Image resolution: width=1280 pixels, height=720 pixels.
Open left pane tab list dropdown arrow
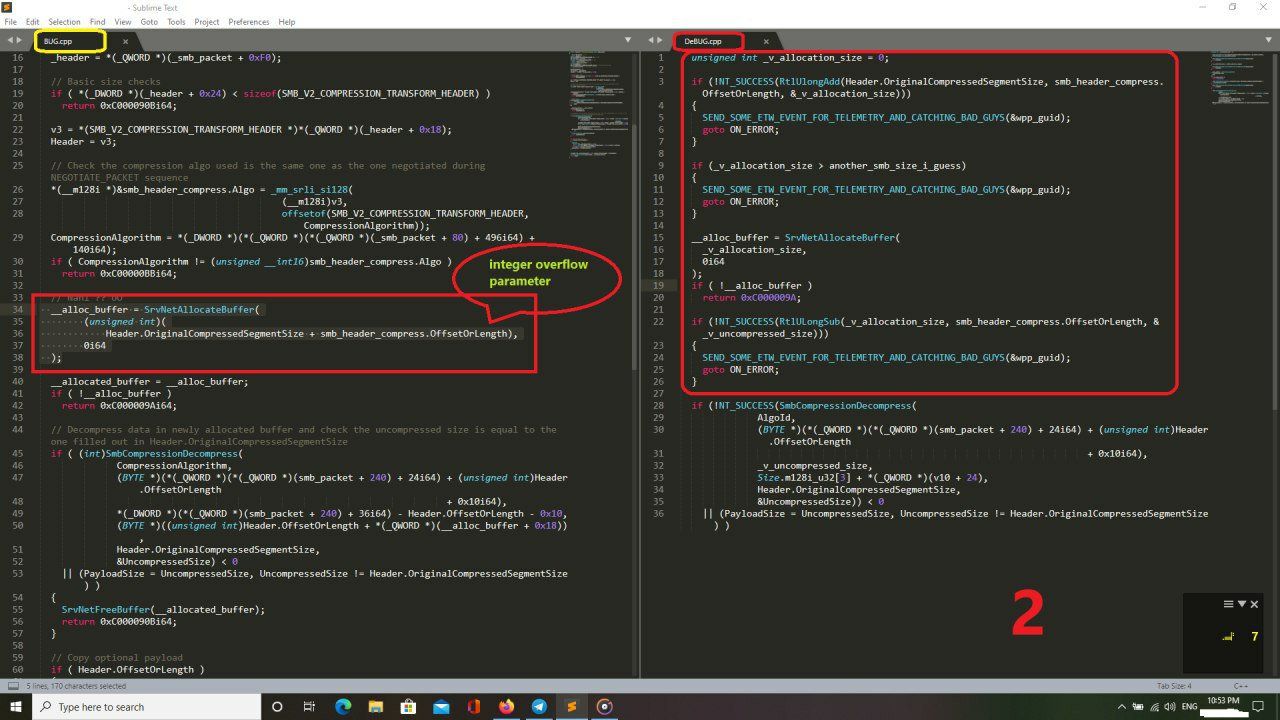pyautogui.click(x=628, y=40)
